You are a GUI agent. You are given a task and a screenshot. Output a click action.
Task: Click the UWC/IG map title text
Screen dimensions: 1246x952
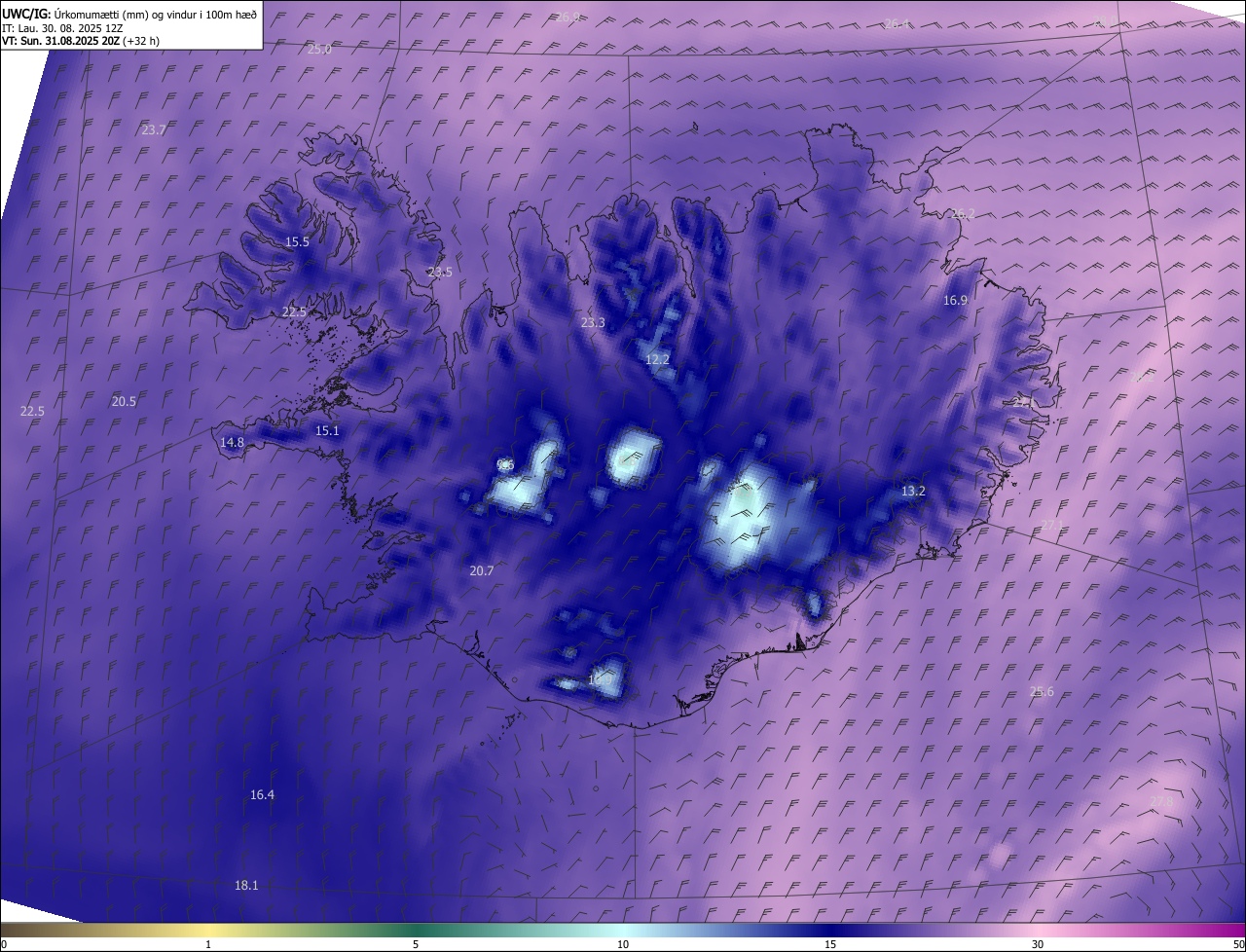click(130, 14)
